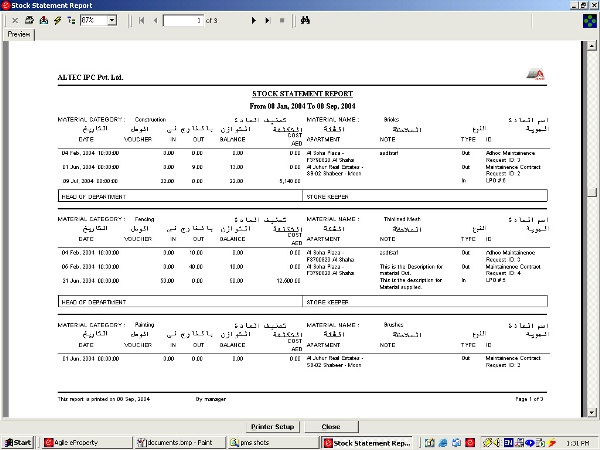Click the Printer Setup button
The image size is (600, 450).
(272, 426)
